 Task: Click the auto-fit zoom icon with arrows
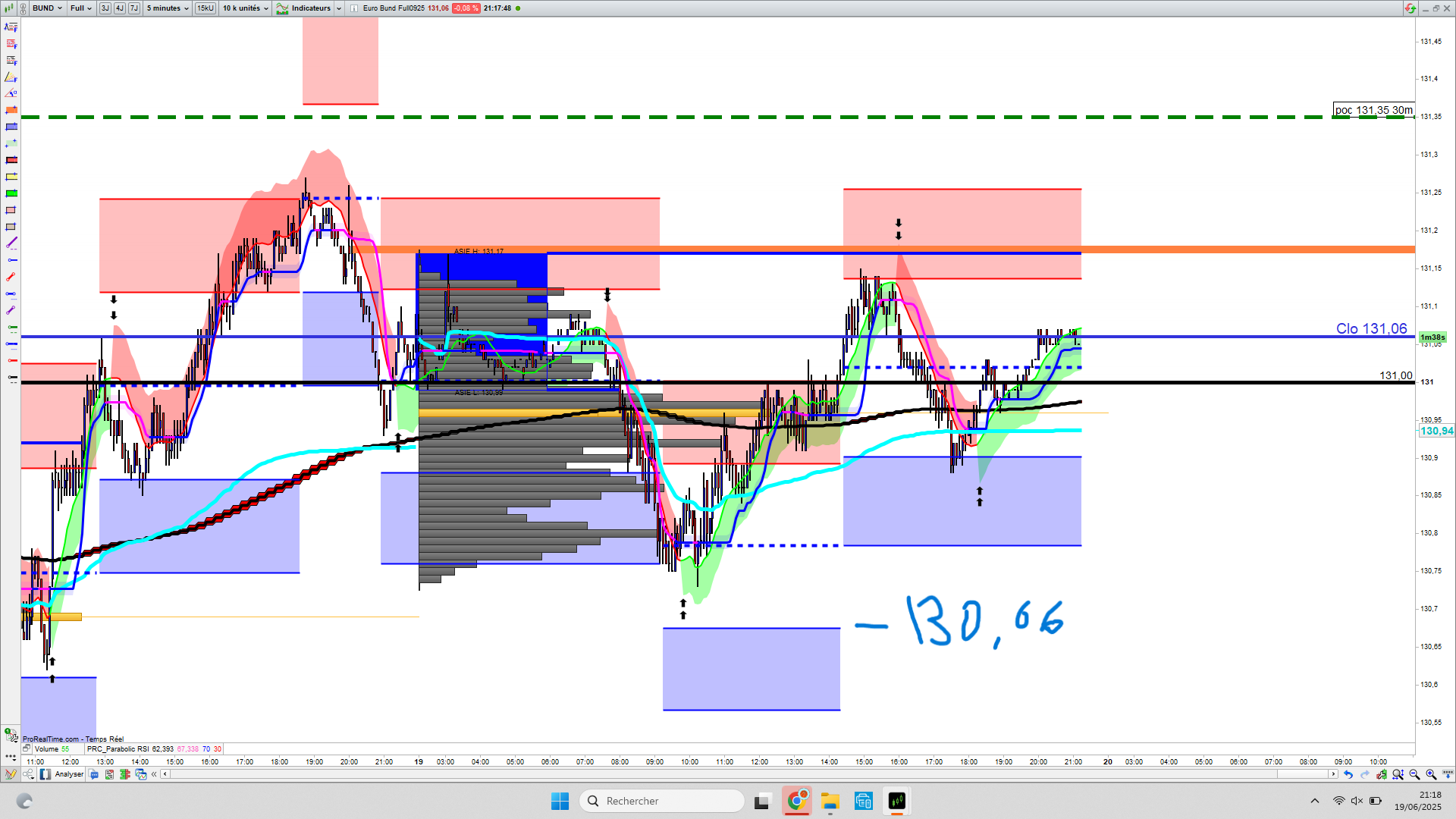pos(1398,774)
